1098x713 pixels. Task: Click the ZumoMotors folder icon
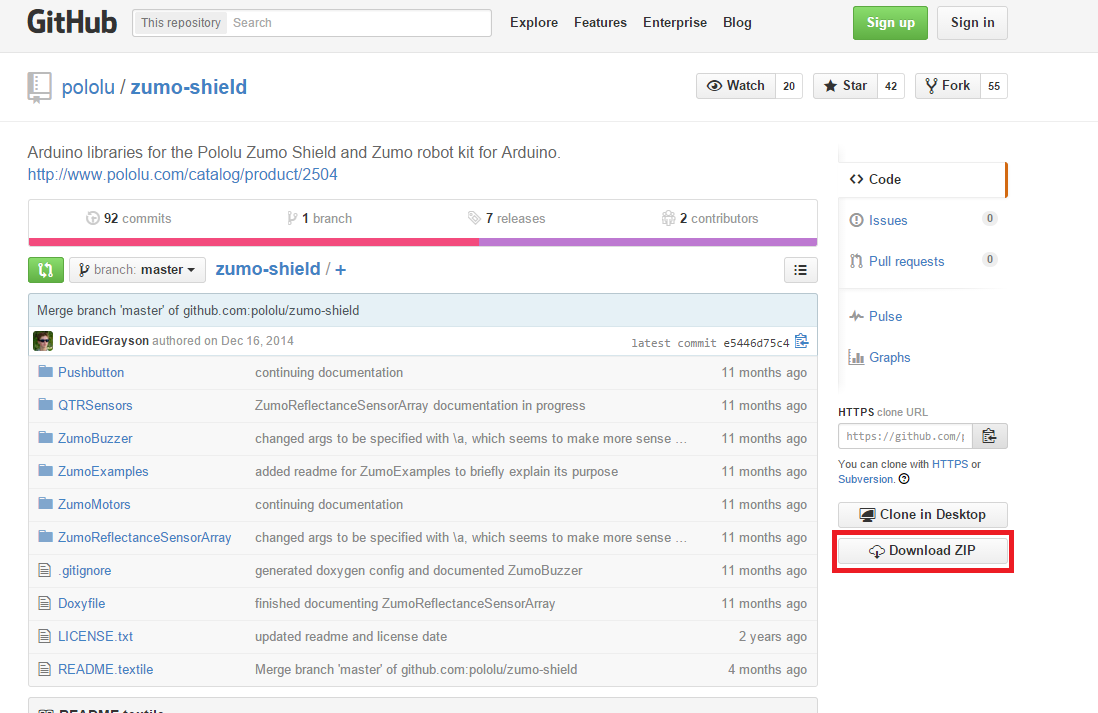pos(46,503)
